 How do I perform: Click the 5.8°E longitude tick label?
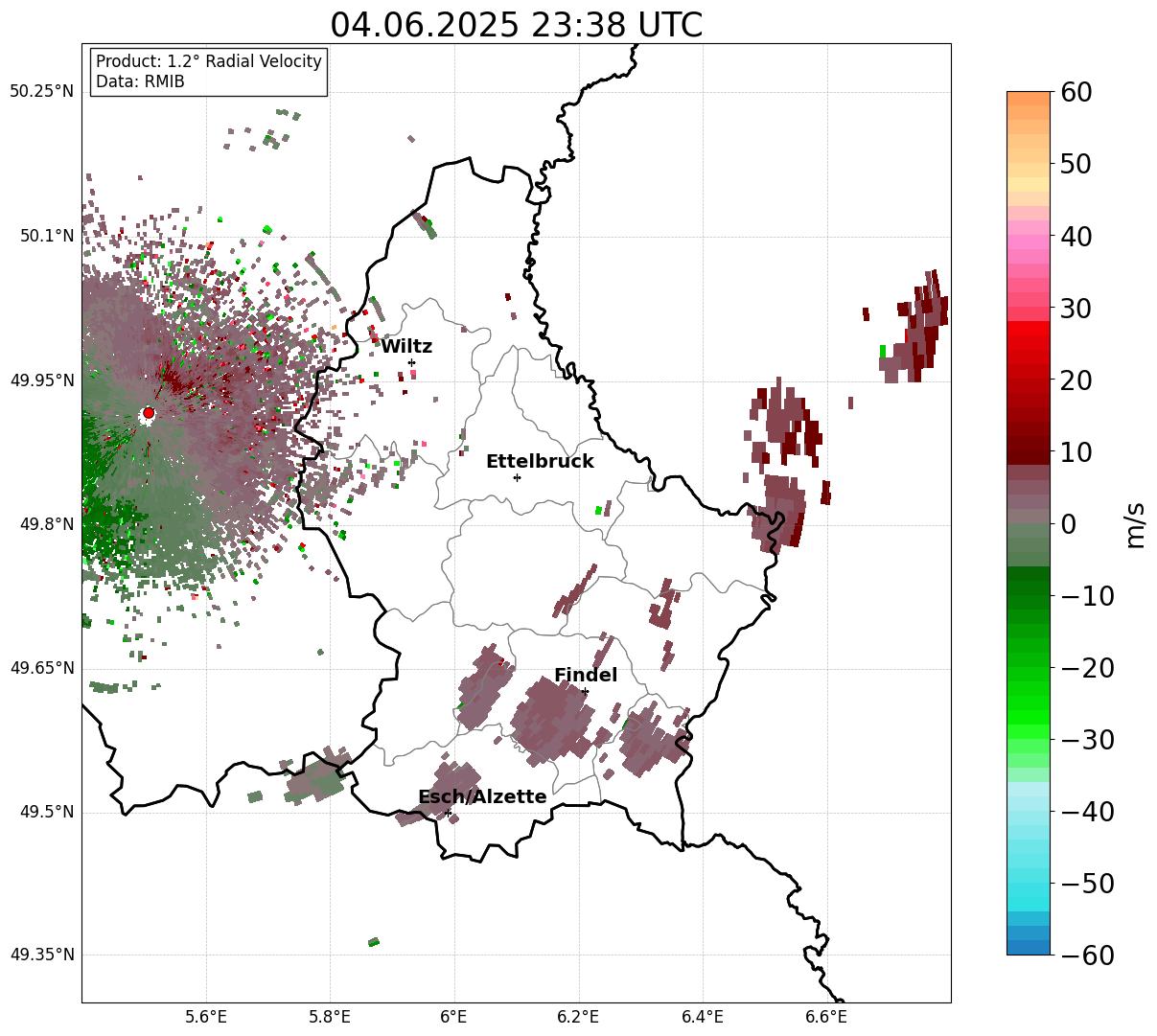tap(330, 1017)
